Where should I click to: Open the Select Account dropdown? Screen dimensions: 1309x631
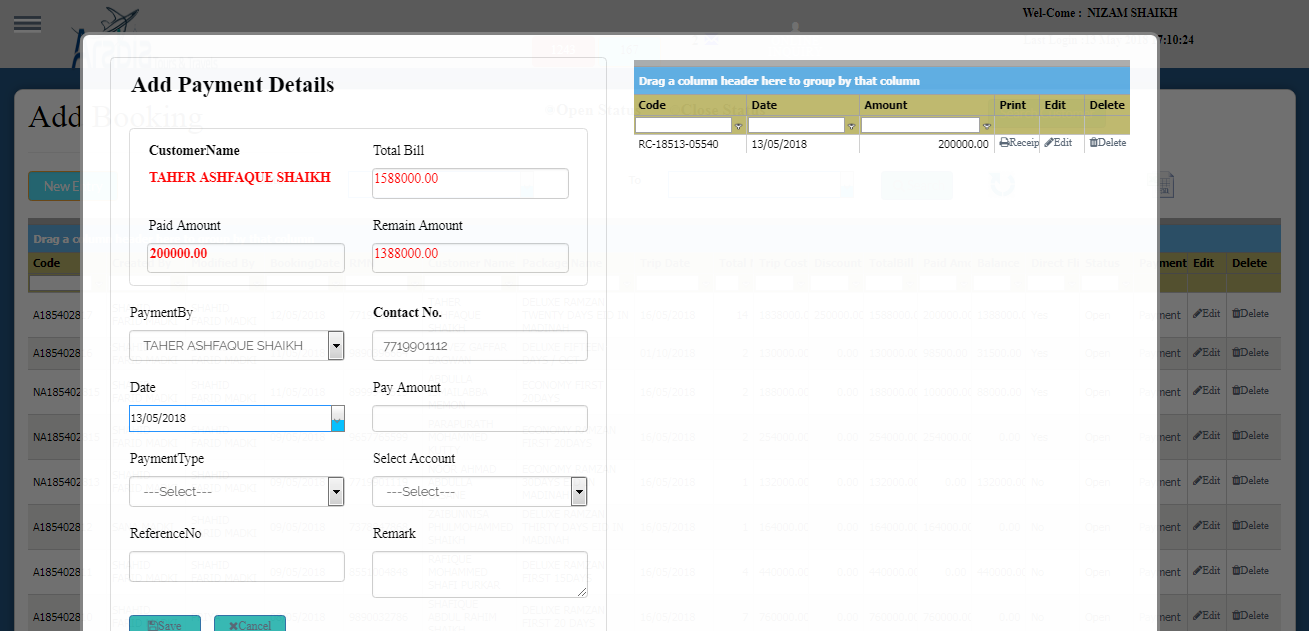(x=578, y=492)
